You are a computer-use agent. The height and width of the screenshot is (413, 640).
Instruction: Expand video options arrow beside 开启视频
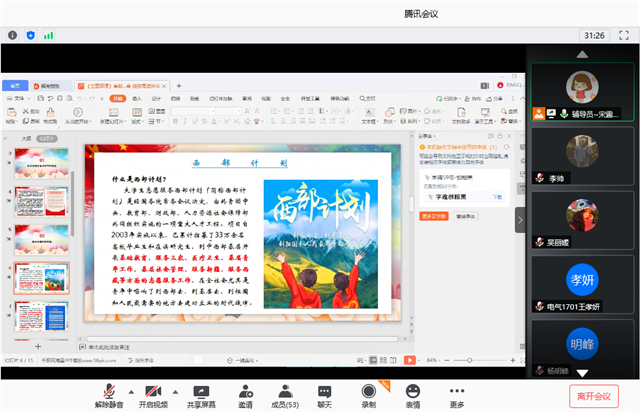[x=175, y=392]
